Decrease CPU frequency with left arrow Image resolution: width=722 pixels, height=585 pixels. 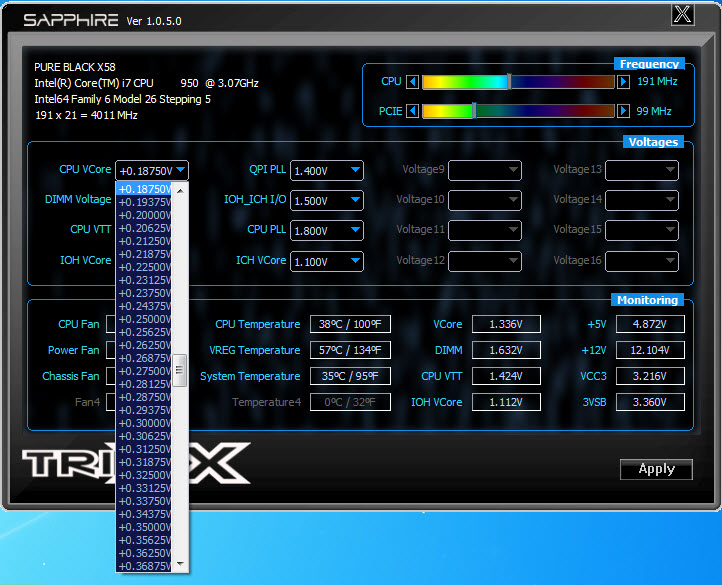[413, 82]
